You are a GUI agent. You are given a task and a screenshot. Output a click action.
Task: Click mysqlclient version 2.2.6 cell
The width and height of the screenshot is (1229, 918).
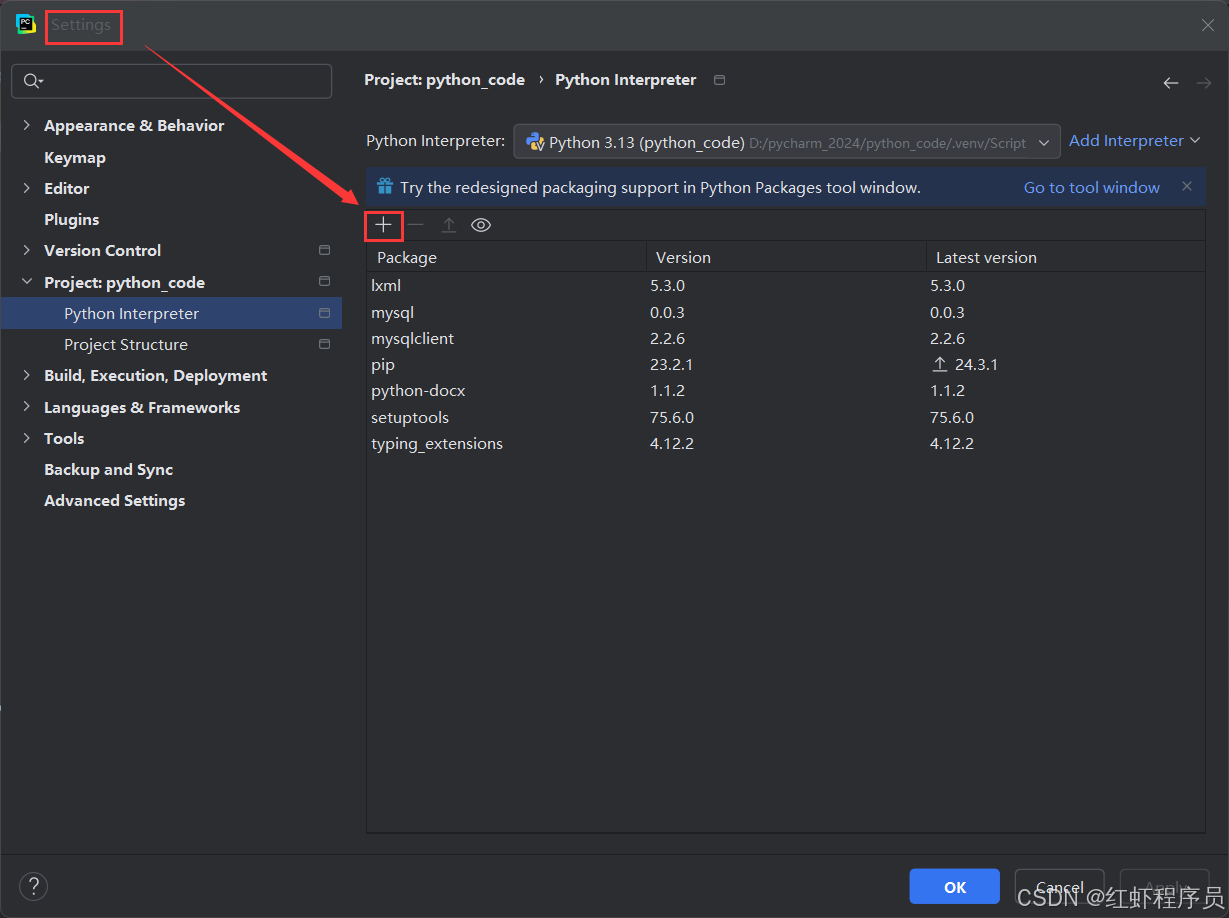click(667, 338)
